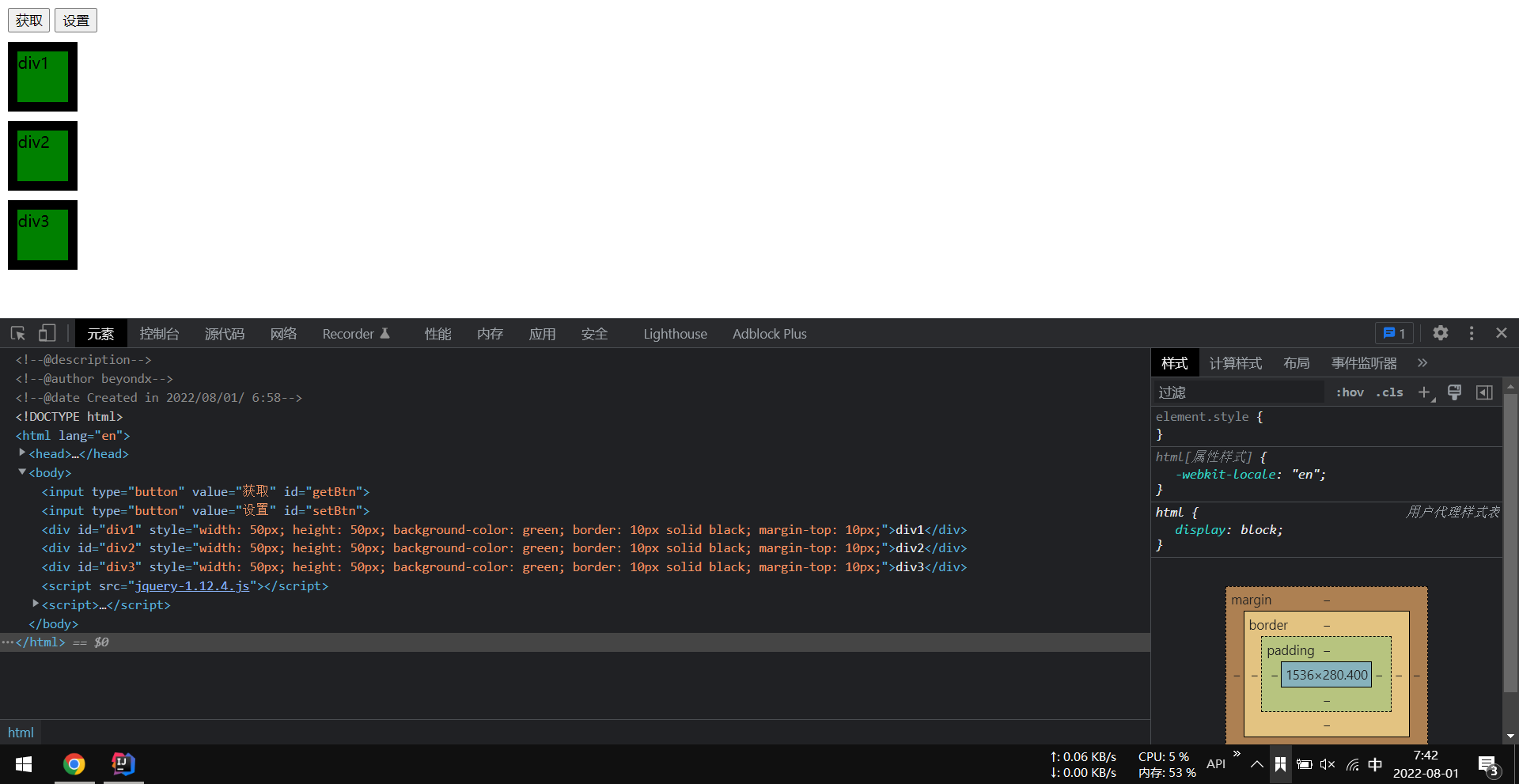Open the notification center icon

1489,766
